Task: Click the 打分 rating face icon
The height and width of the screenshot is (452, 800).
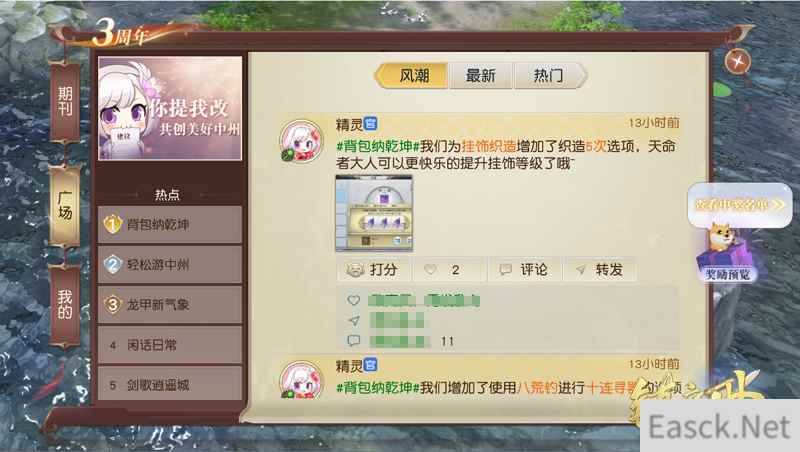Action: point(355,270)
